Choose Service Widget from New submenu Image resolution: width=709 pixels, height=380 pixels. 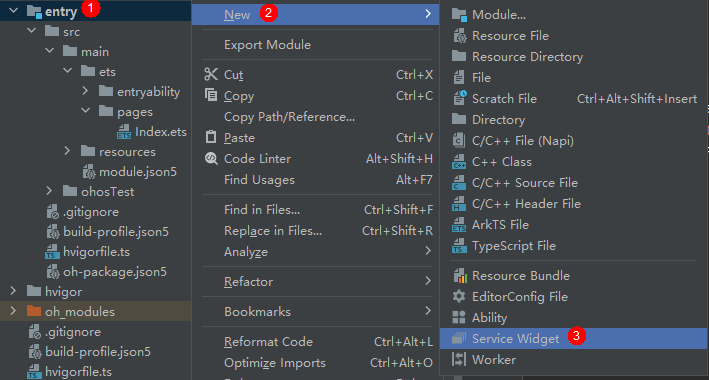[573, 338]
